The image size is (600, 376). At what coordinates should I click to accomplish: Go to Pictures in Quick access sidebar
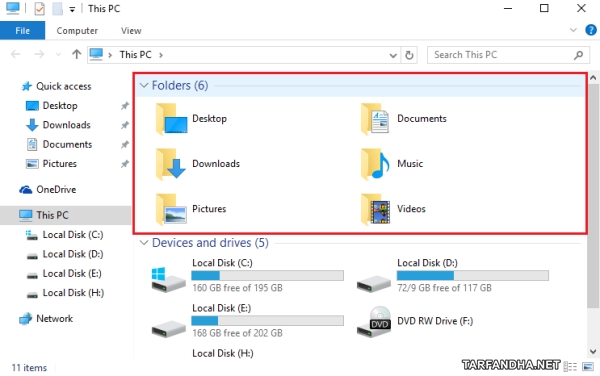point(60,164)
